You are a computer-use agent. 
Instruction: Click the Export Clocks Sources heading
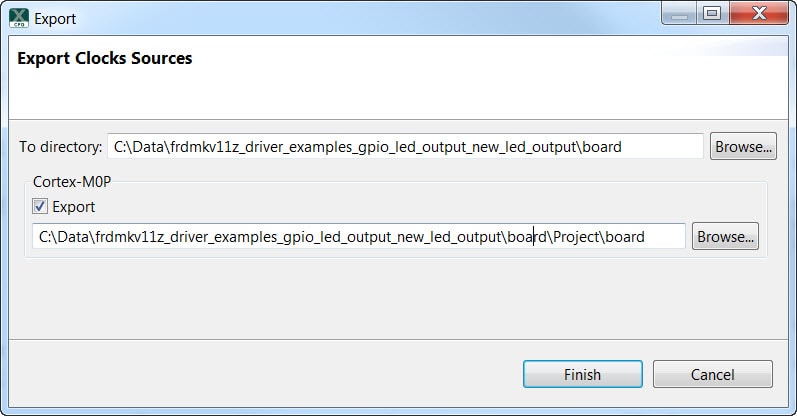[105, 58]
